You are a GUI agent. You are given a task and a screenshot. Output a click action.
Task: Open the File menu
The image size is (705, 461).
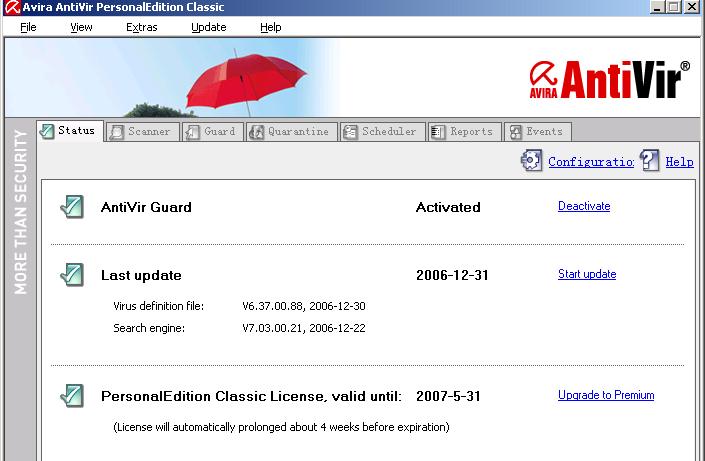pyautogui.click(x=28, y=27)
